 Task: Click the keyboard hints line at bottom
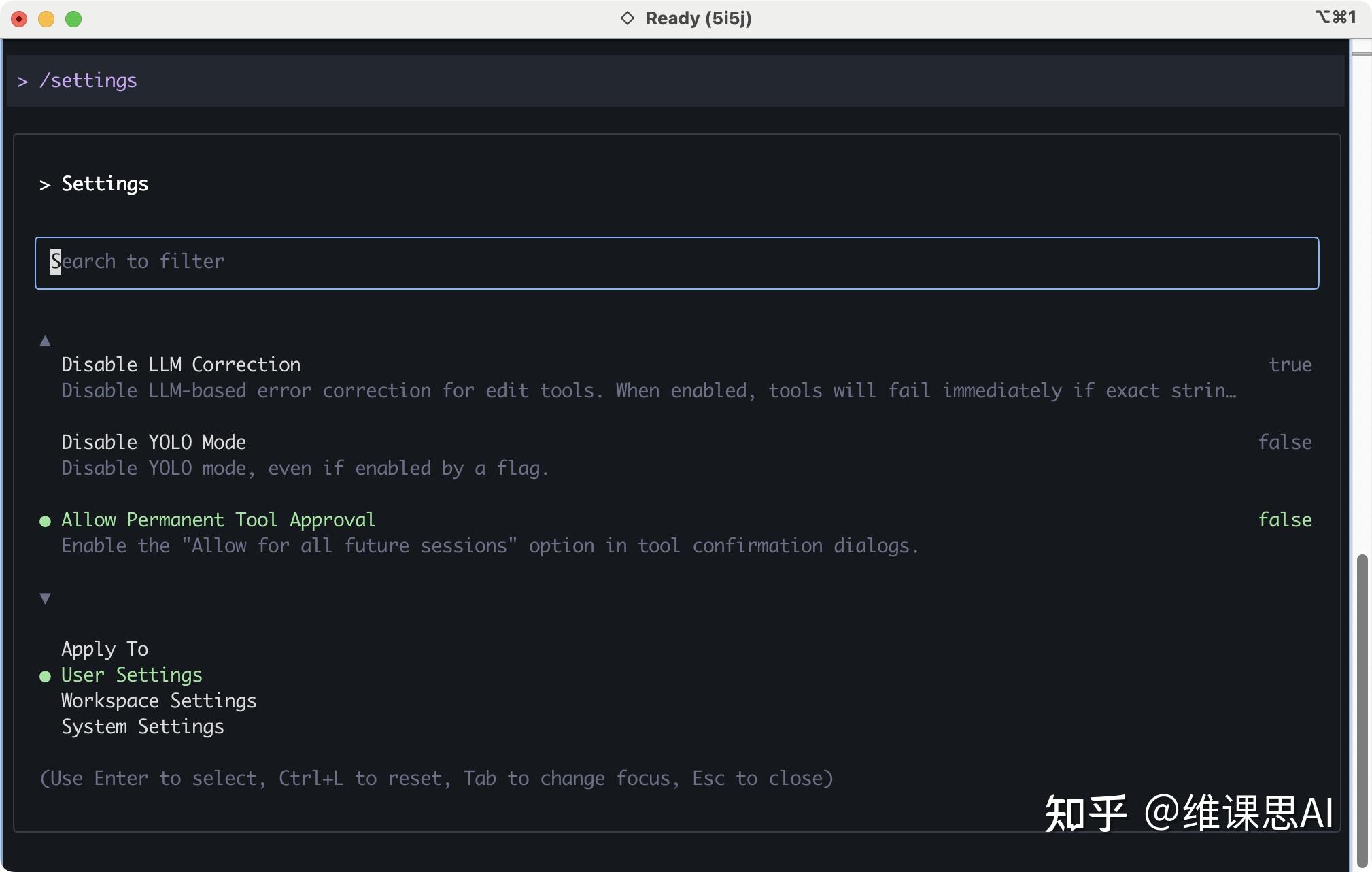436,778
